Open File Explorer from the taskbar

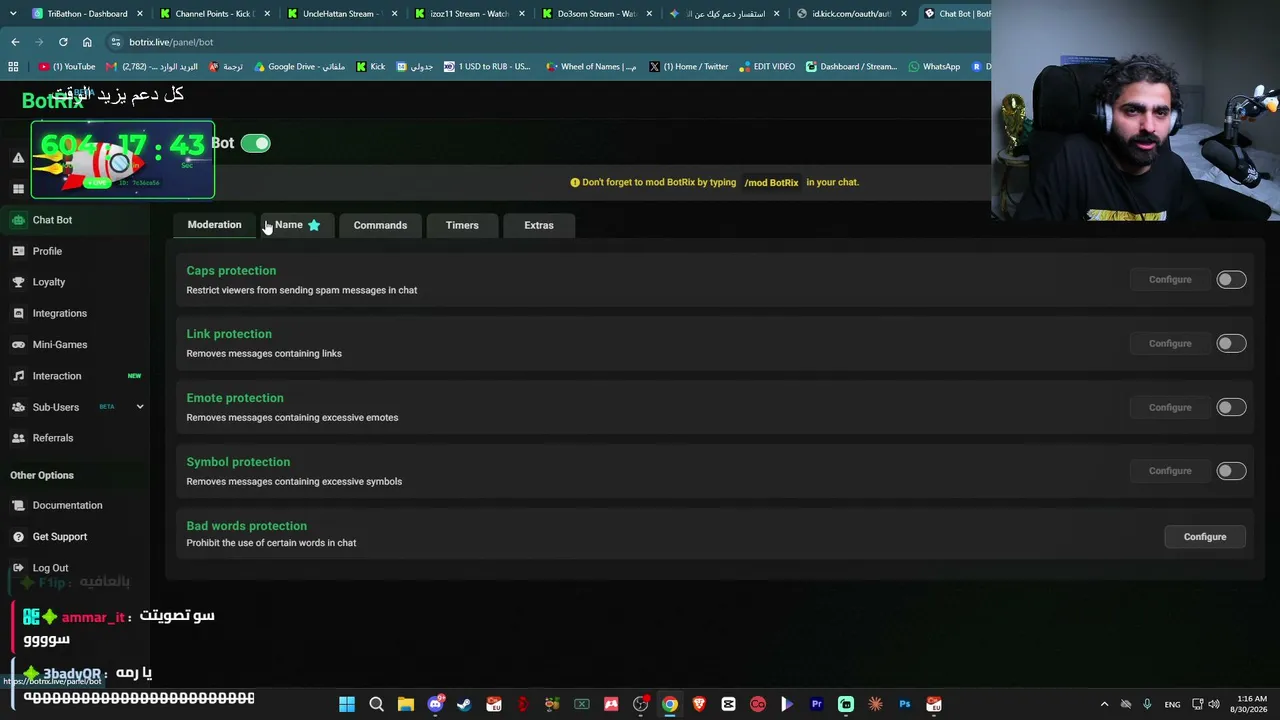(x=405, y=704)
